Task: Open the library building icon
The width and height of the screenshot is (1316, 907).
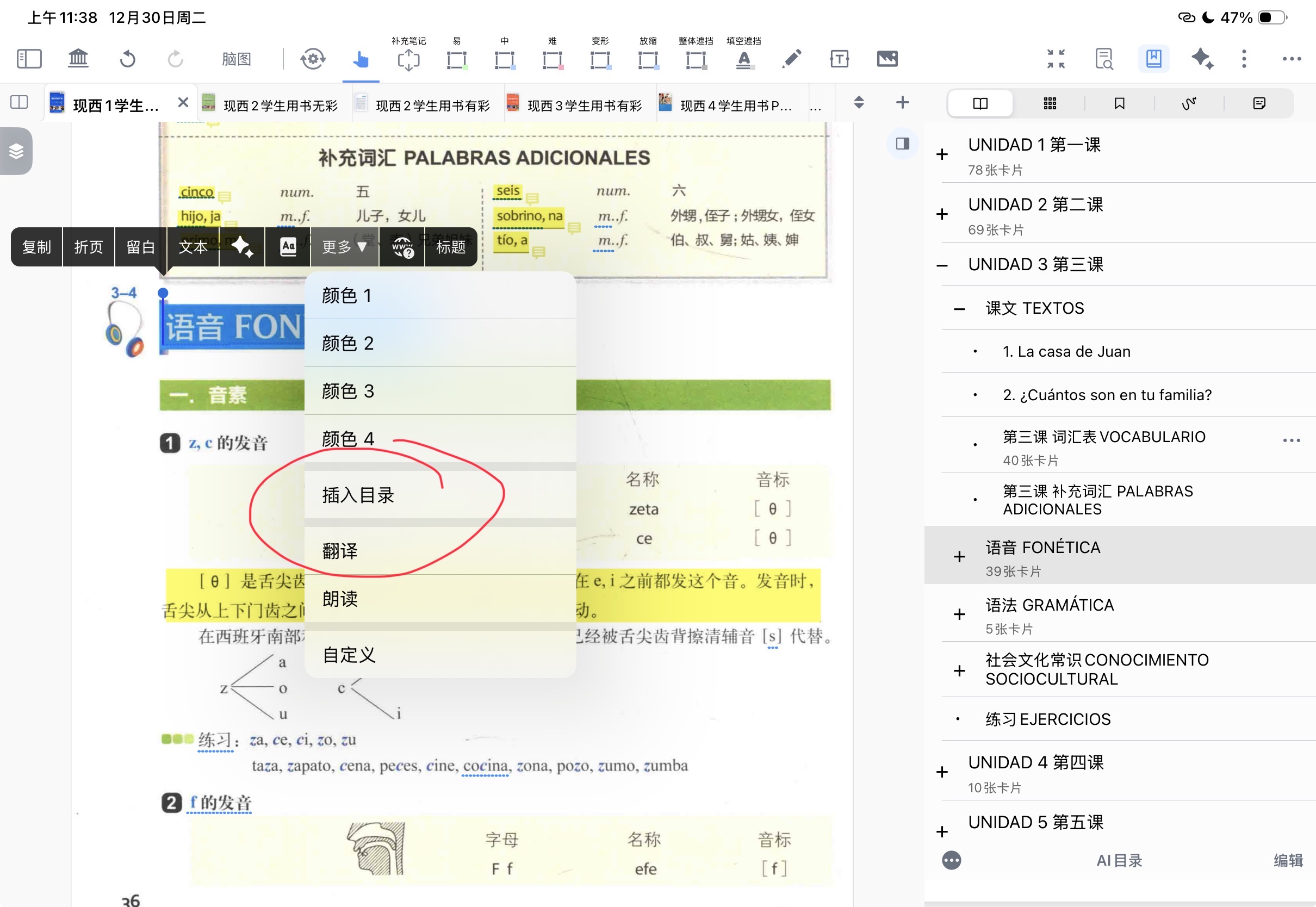Action: [x=78, y=59]
